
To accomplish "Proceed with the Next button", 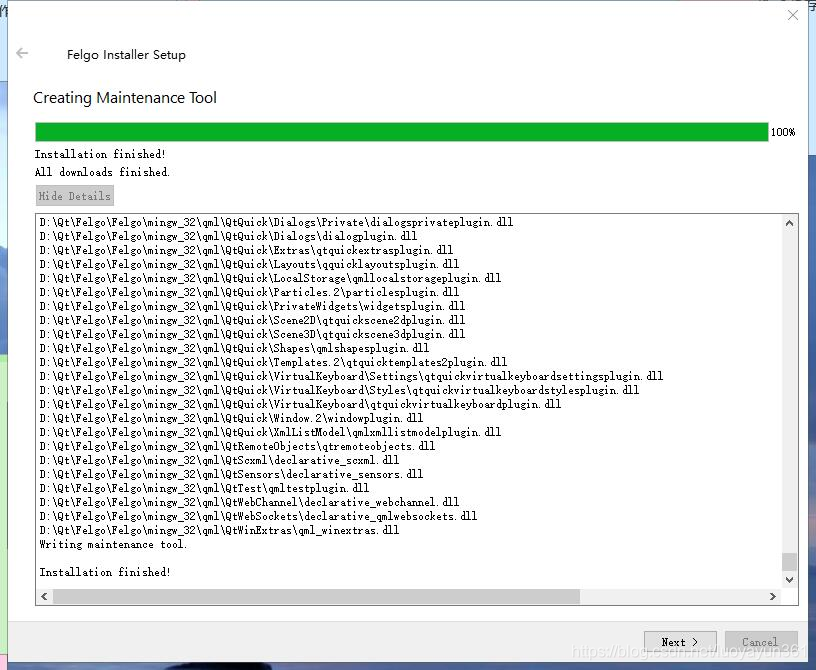I will coord(680,642).
